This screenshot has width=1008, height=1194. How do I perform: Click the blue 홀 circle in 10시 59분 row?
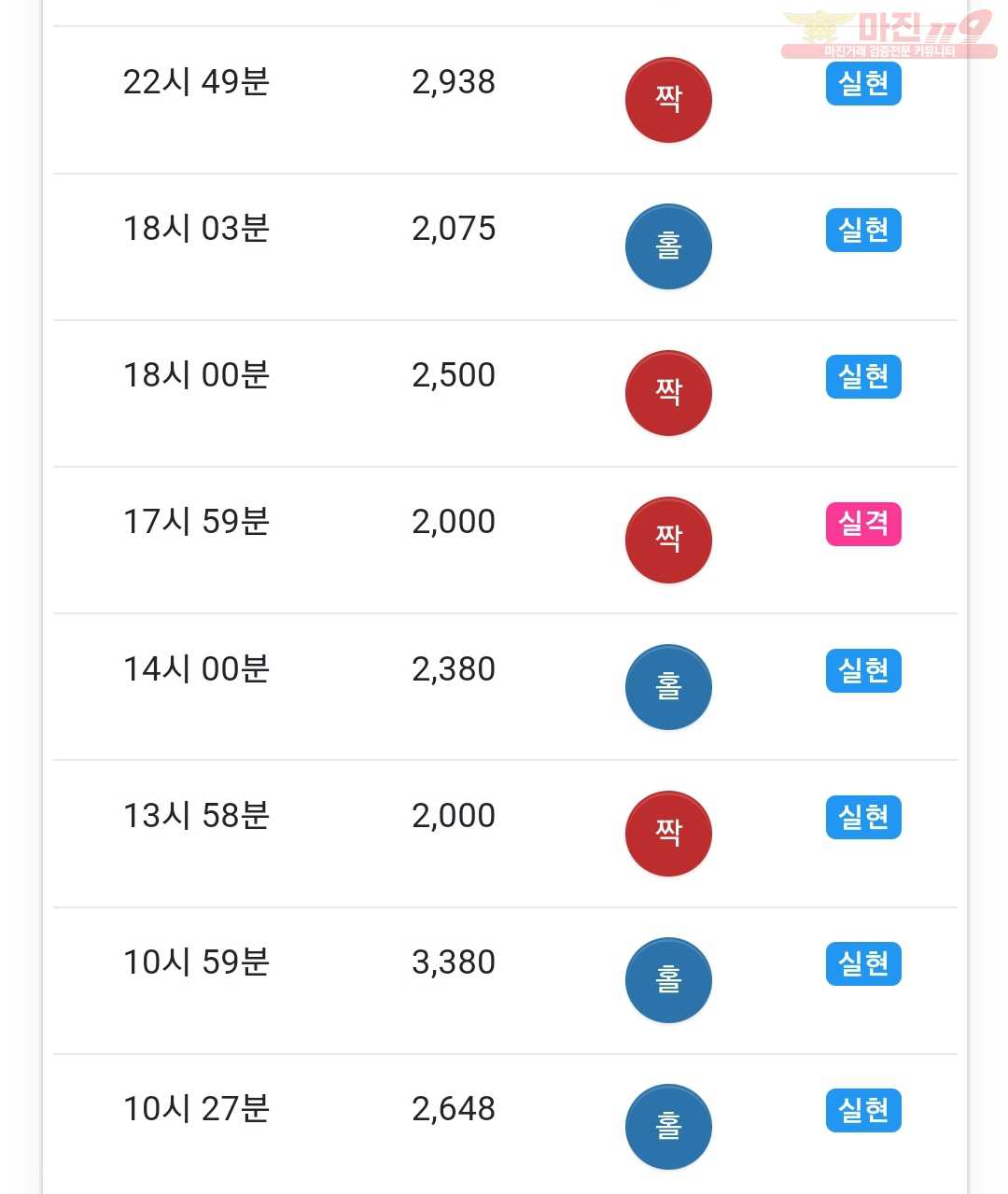(668, 980)
